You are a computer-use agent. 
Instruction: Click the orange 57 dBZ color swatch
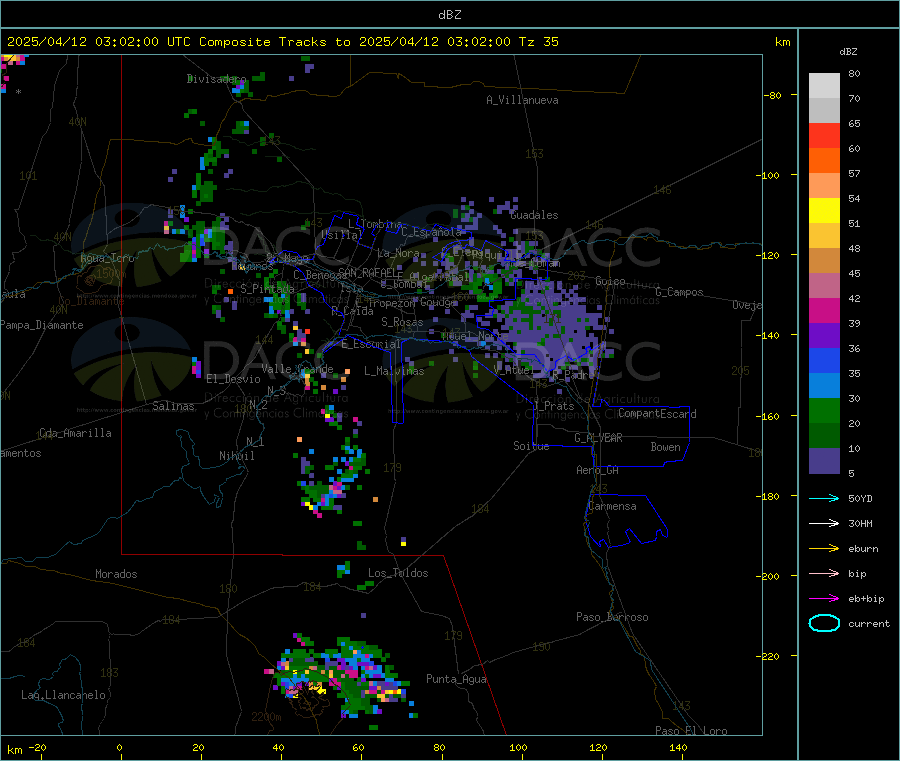pos(824,161)
